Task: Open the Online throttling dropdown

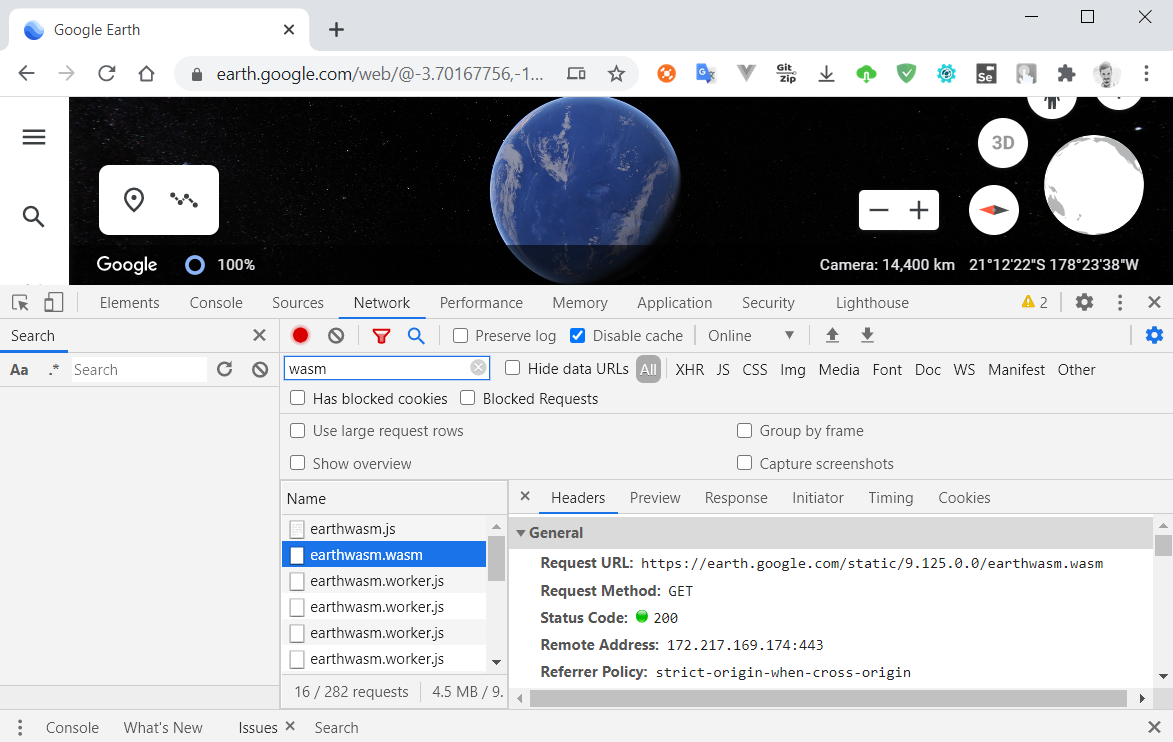Action: pos(750,336)
